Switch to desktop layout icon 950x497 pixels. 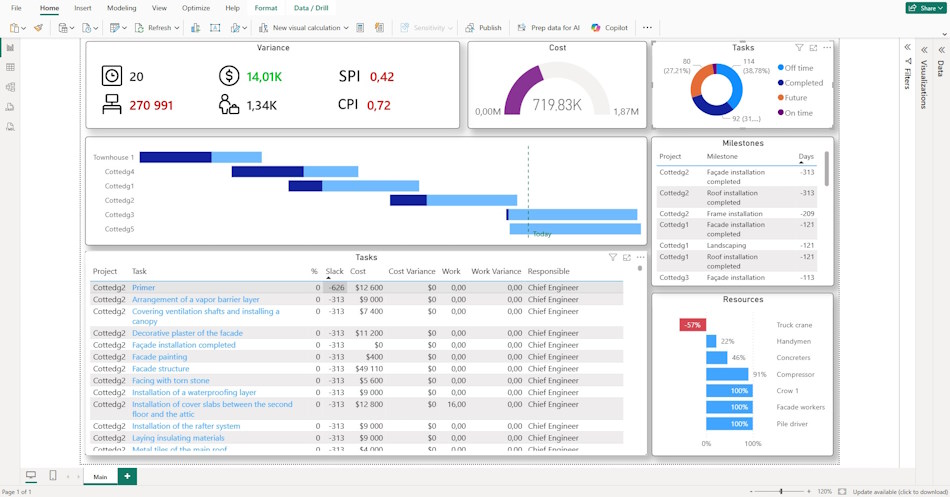30,476
